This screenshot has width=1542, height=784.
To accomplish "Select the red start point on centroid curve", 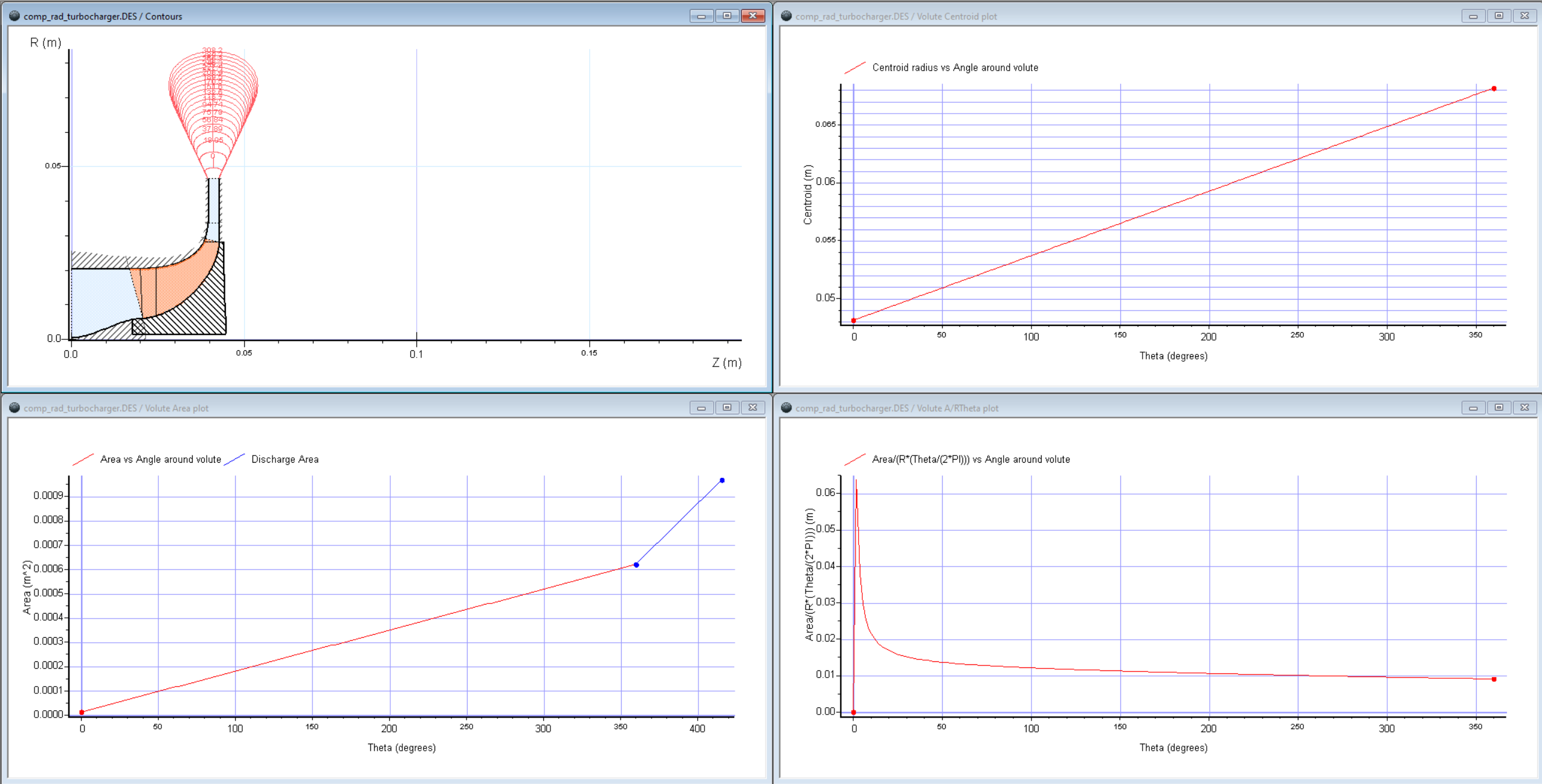I will (x=853, y=321).
